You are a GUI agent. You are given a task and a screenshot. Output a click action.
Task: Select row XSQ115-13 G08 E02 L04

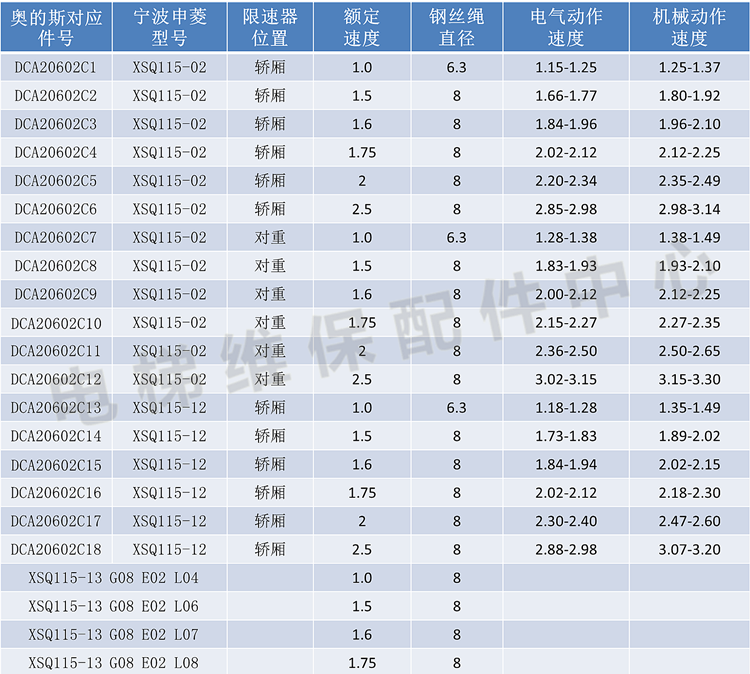pos(375,578)
